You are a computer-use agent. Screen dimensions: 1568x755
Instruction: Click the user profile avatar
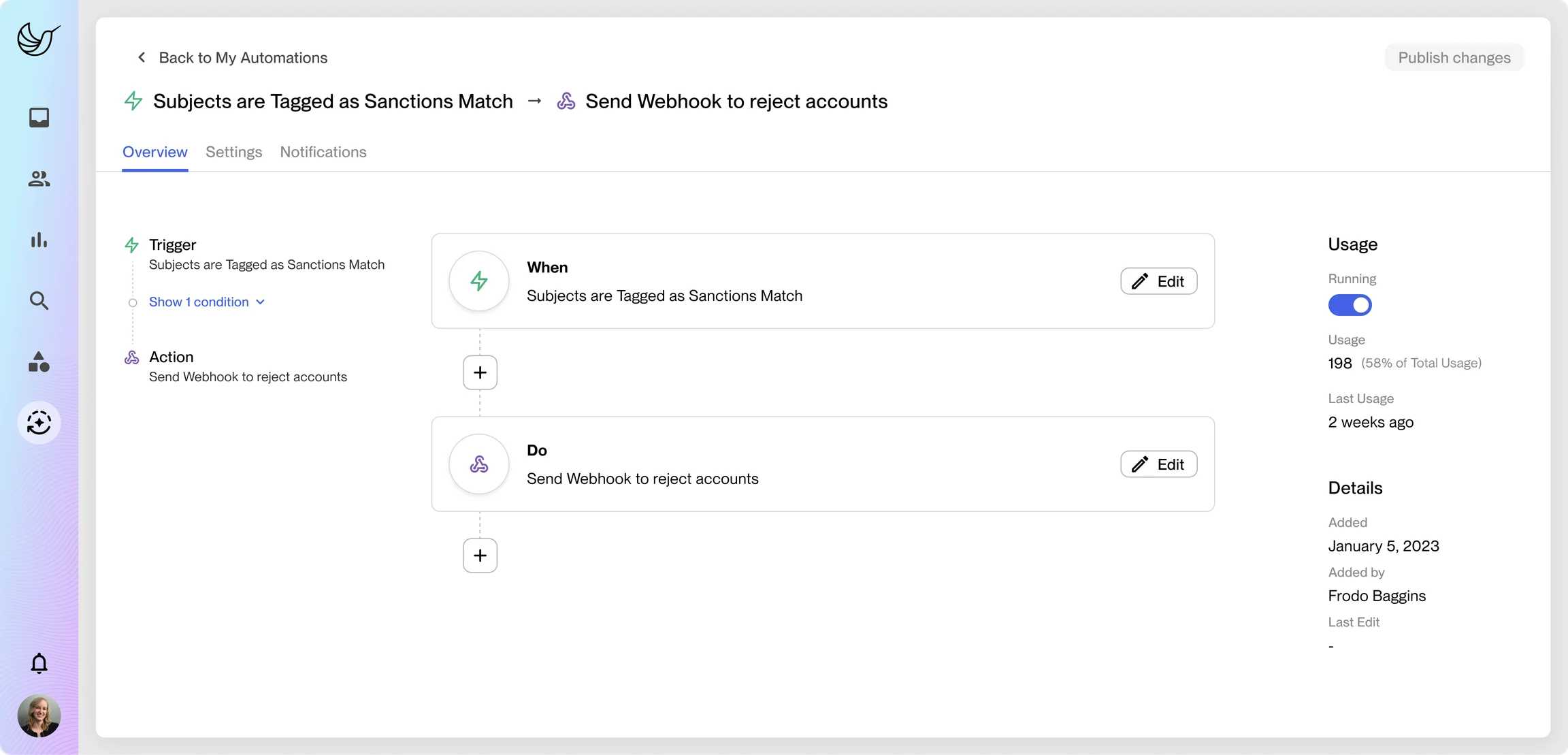(39, 716)
